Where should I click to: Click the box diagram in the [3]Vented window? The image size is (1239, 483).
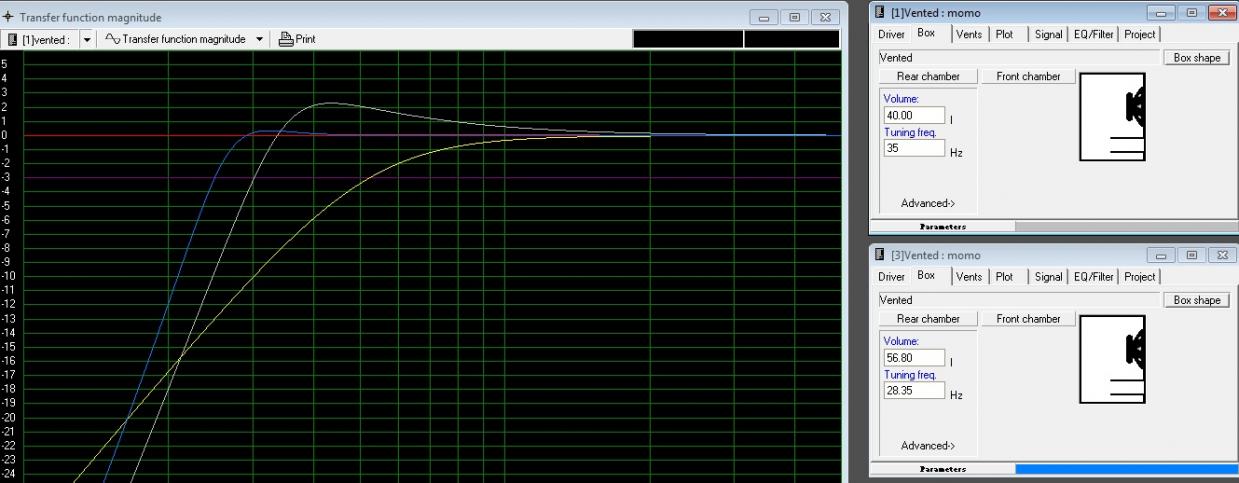coord(1112,360)
